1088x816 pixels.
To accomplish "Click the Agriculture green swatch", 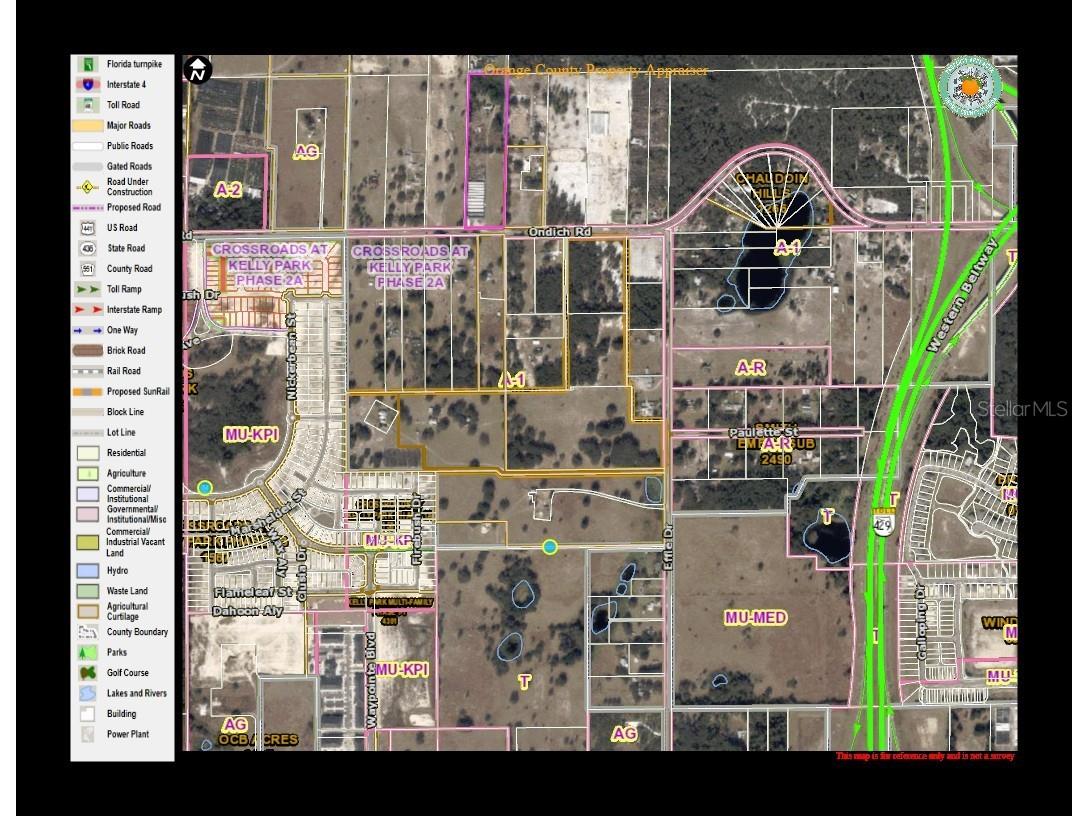I will (88, 473).
